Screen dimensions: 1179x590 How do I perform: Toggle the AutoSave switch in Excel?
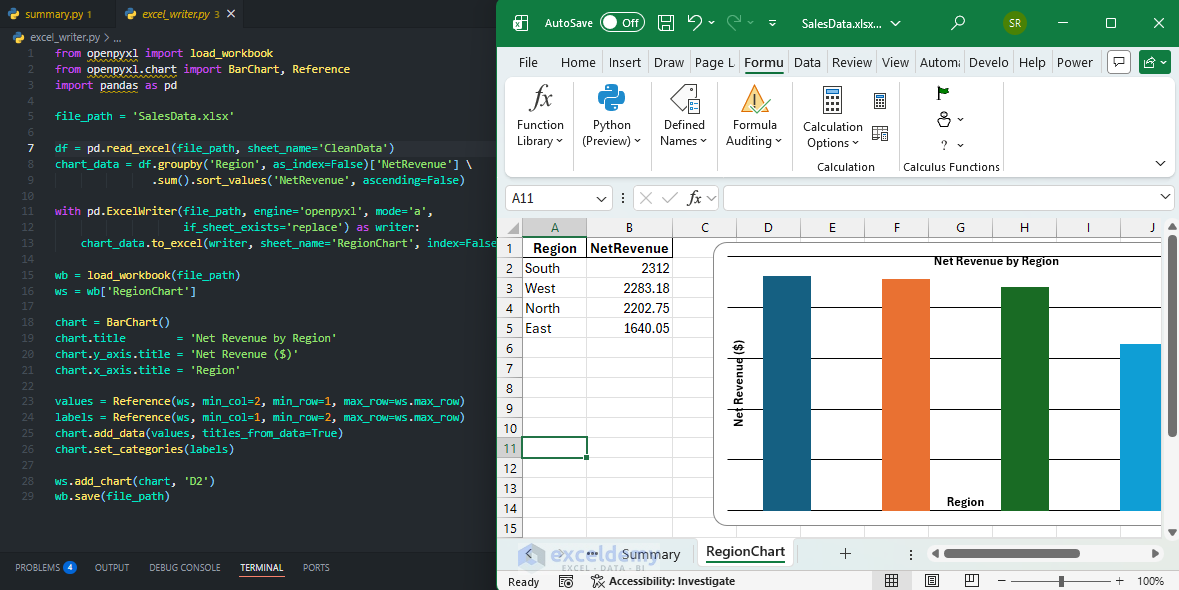point(622,23)
